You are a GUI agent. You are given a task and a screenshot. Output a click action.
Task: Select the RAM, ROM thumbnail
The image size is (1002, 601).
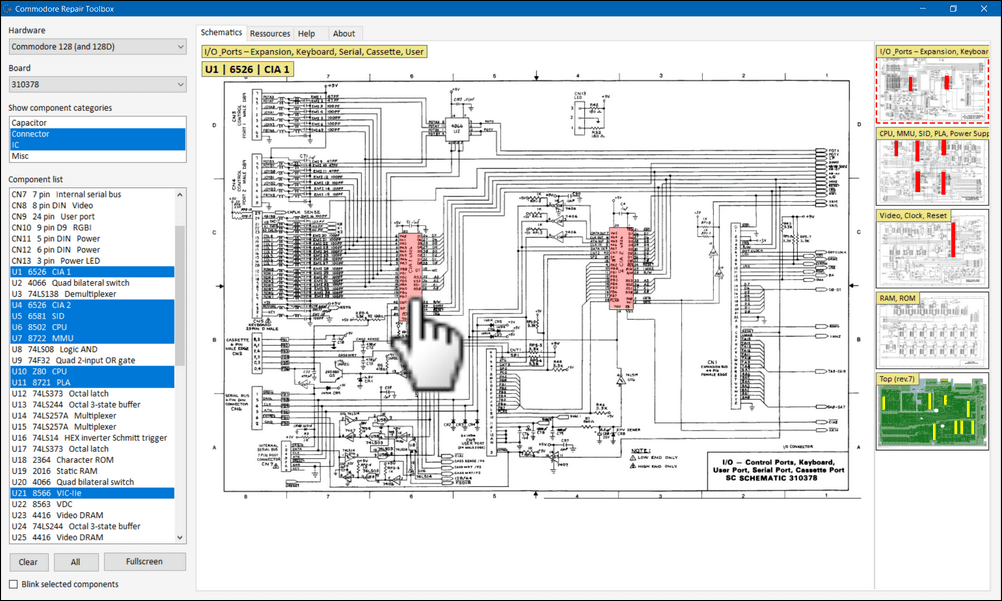[932, 331]
